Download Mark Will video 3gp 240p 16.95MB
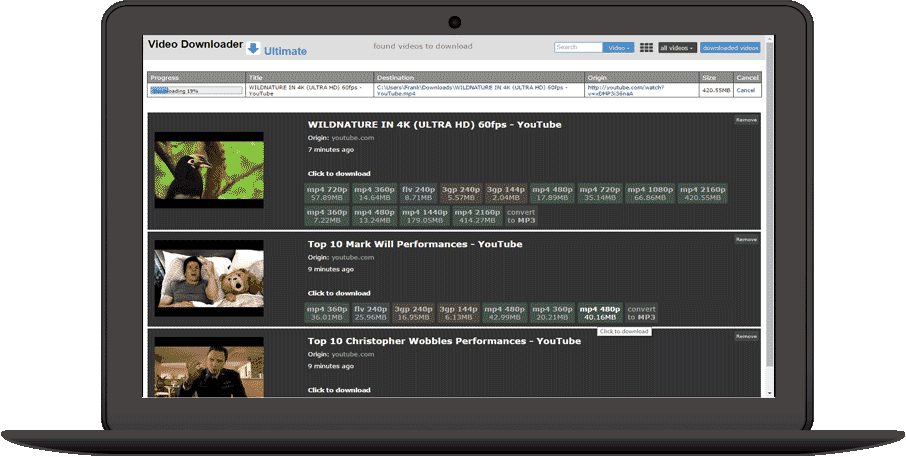 pos(413,313)
